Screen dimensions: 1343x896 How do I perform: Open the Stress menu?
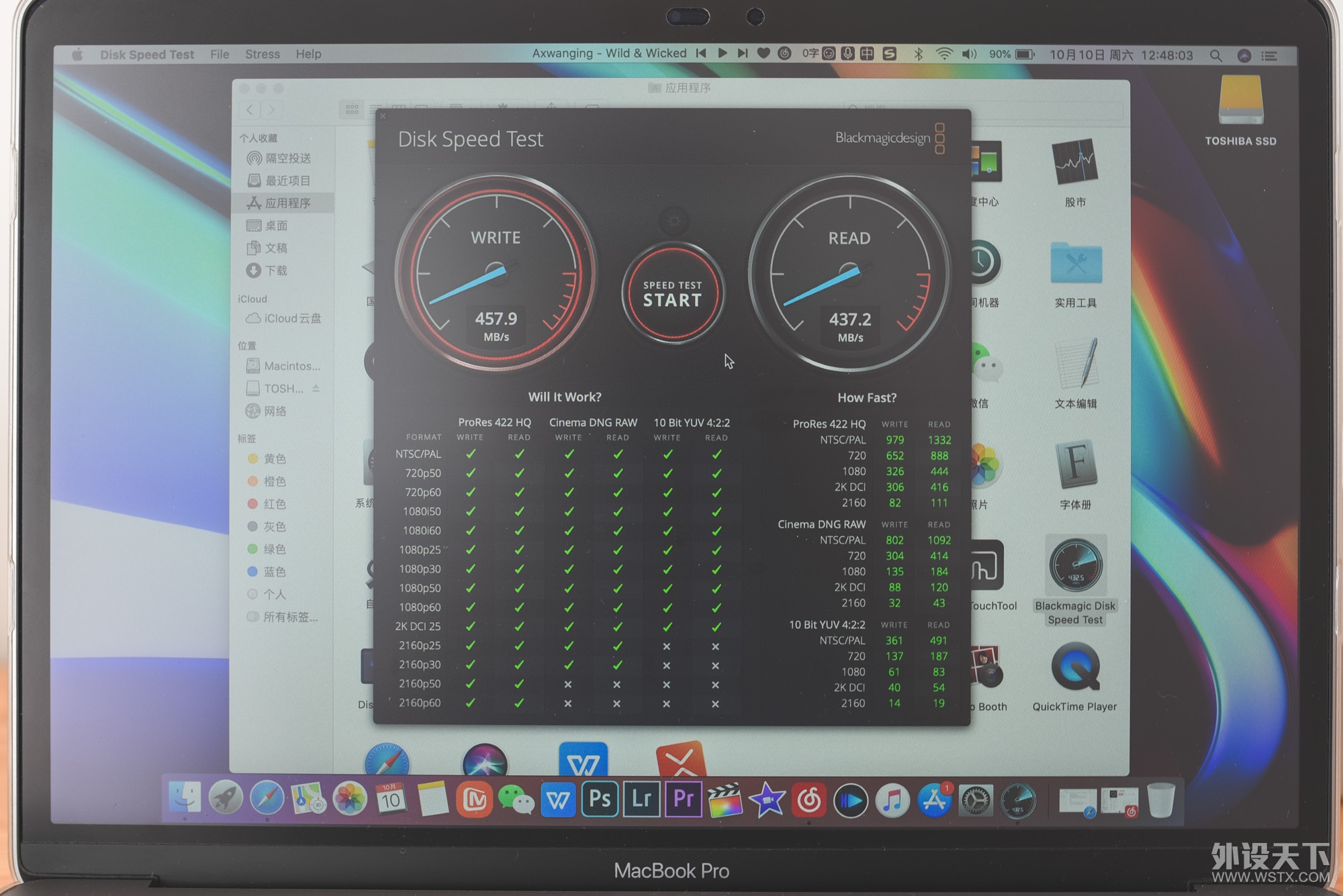pos(263,54)
